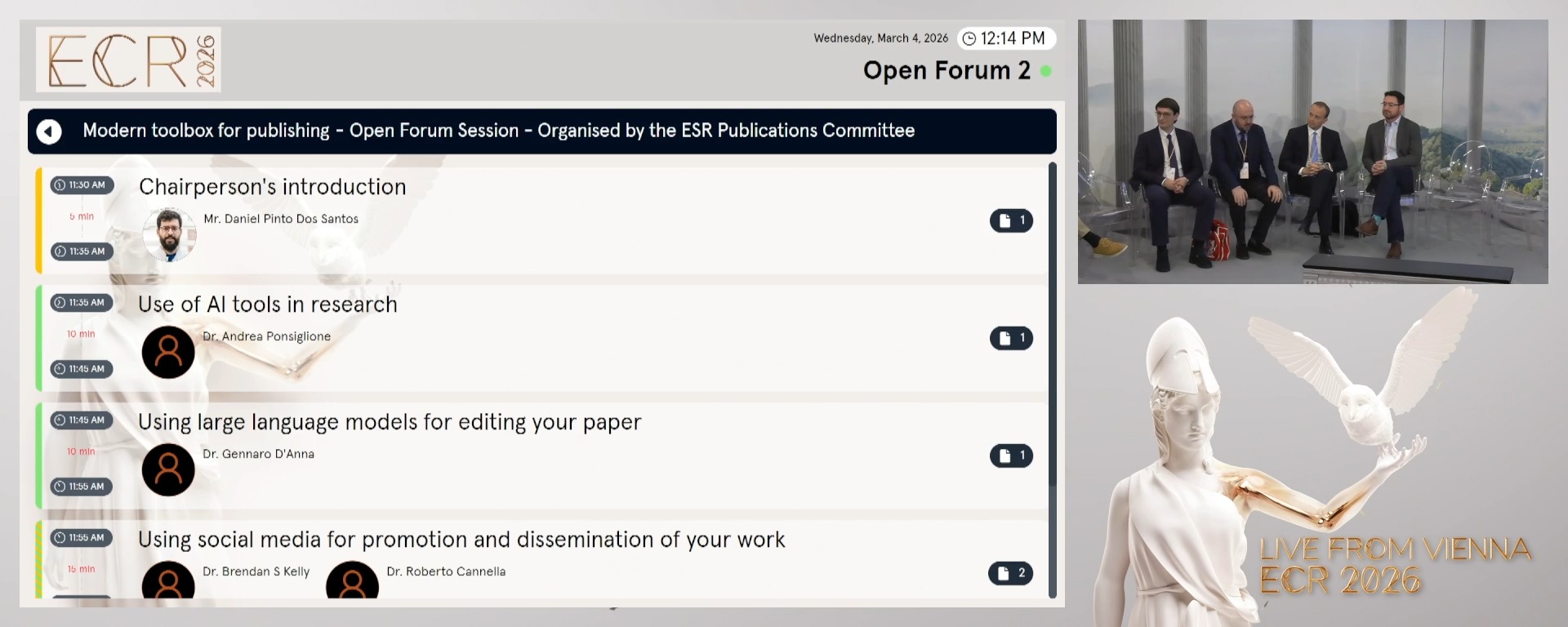Select speaker name Dr. Roberto Cannella

[446, 571]
